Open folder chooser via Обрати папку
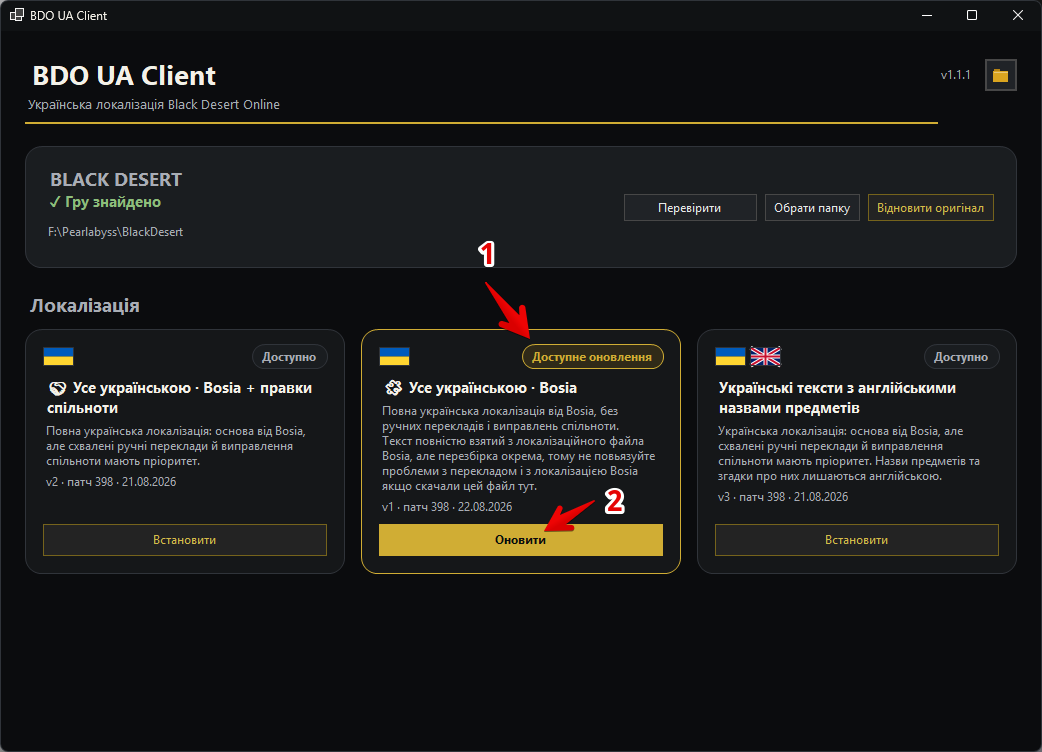This screenshot has width=1042, height=752. (812, 208)
